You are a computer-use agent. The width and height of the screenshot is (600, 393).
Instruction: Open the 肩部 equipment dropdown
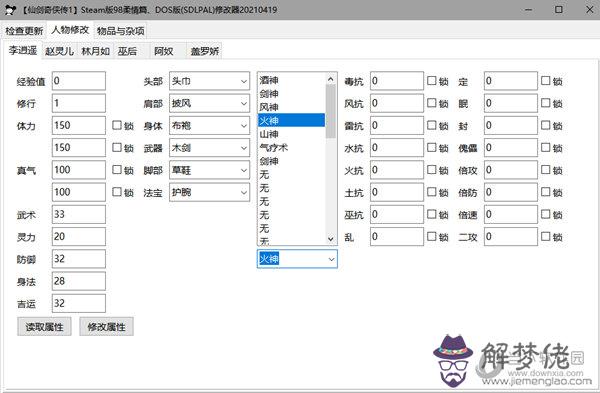pyautogui.click(x=209, y=103)
